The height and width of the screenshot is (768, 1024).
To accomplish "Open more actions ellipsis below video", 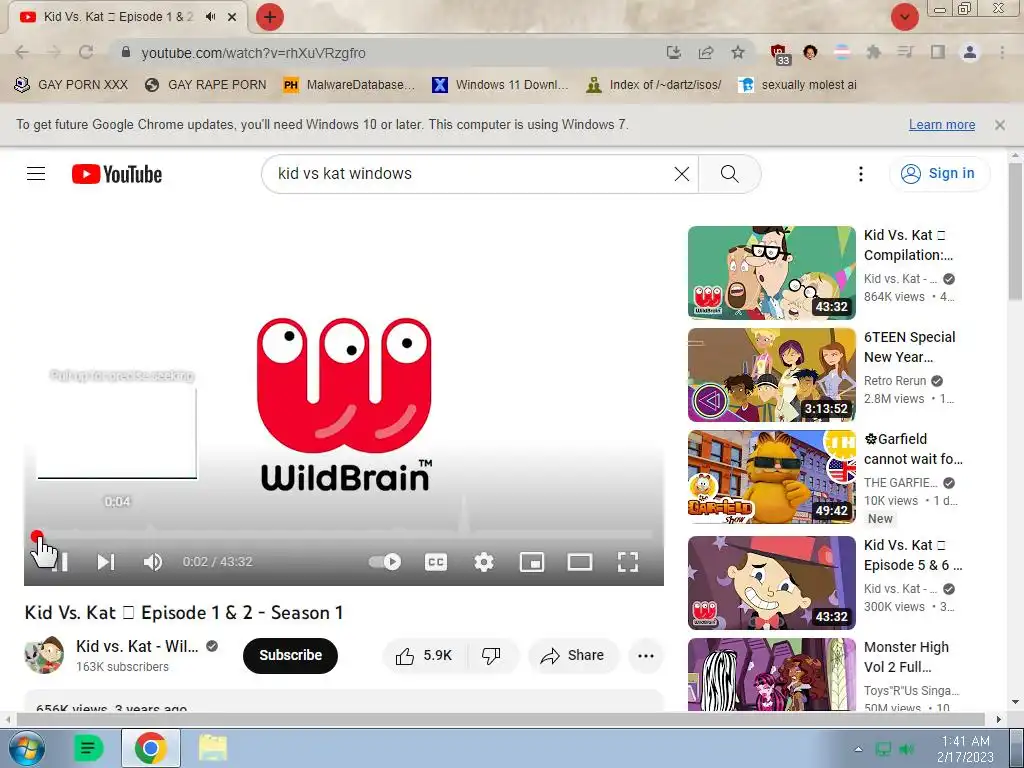I will pos(646,656).
